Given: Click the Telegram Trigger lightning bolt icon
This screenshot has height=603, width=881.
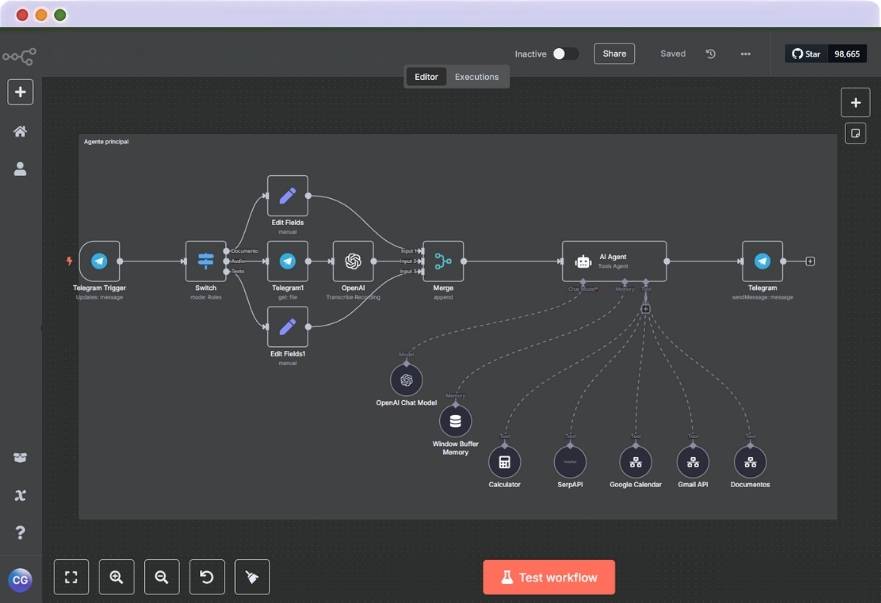Looking at the screenshot, I should point(69,261).
